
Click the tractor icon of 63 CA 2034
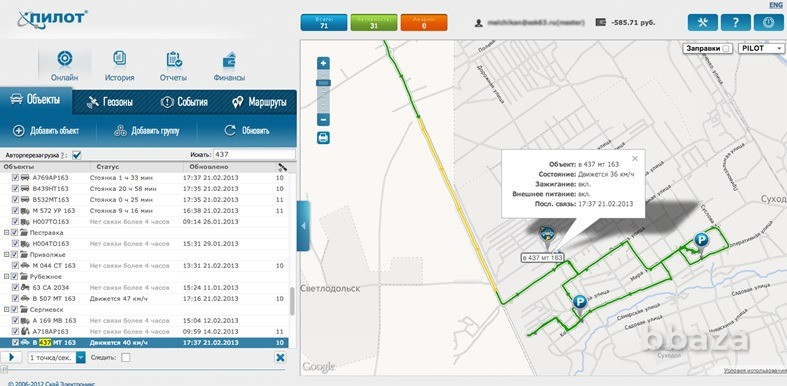(25, 288)
